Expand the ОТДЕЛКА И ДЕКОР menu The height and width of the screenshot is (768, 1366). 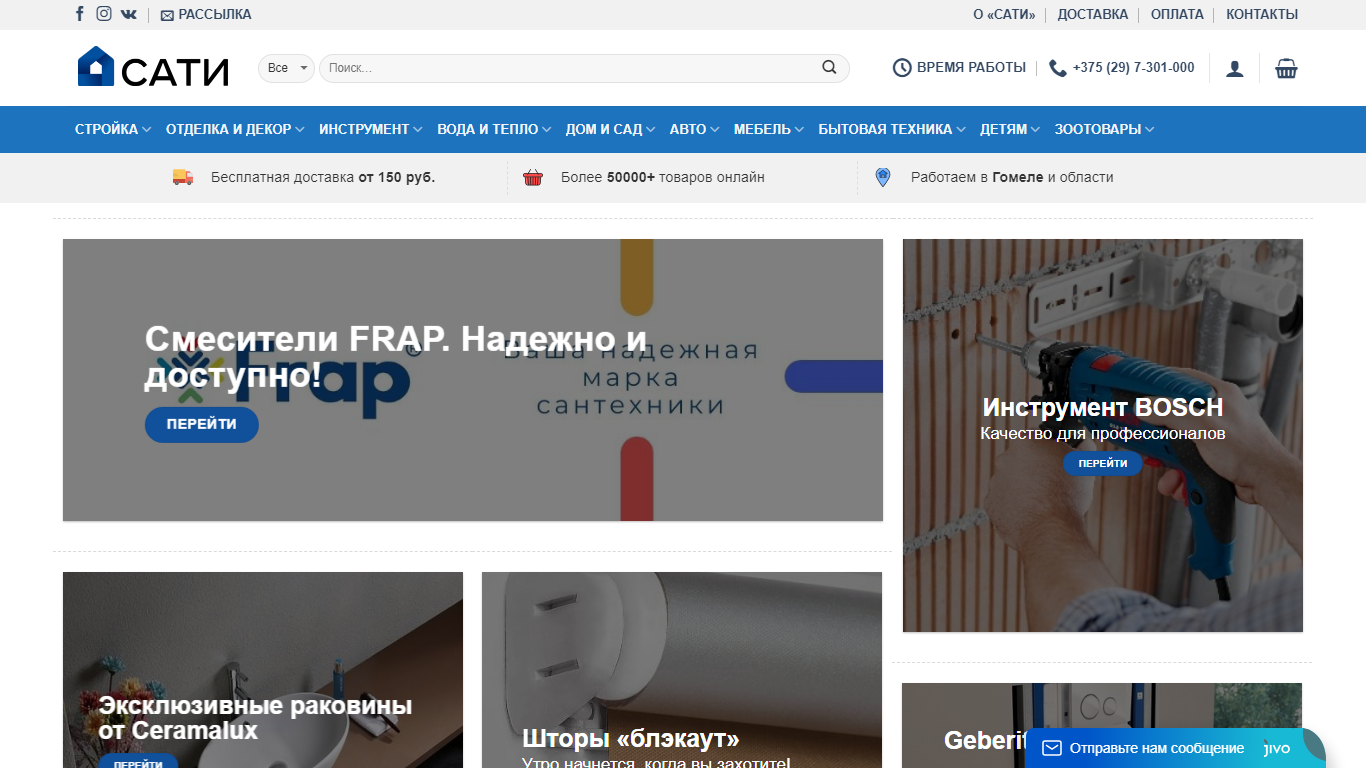(x=235, y=129)
